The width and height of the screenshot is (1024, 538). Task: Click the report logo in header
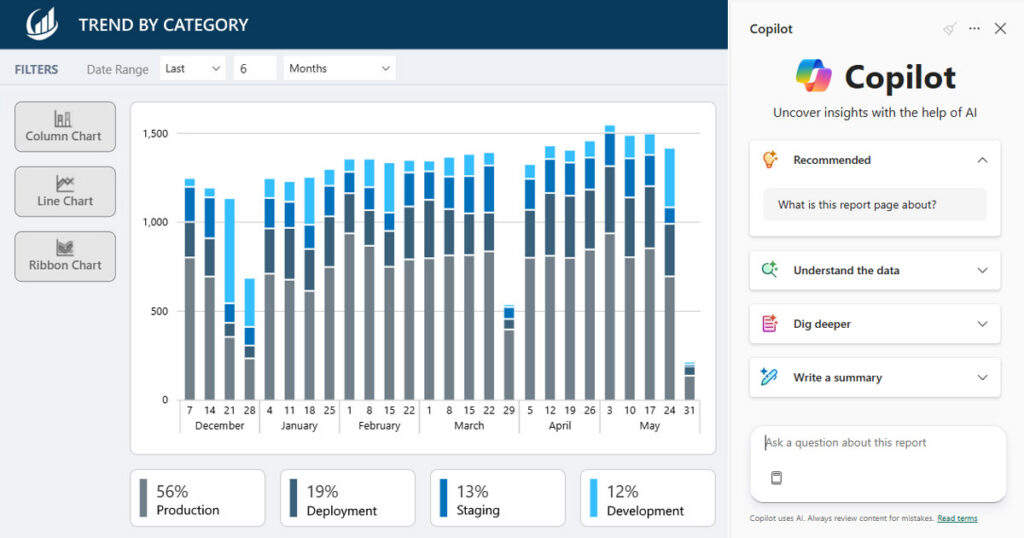point(42,24)
